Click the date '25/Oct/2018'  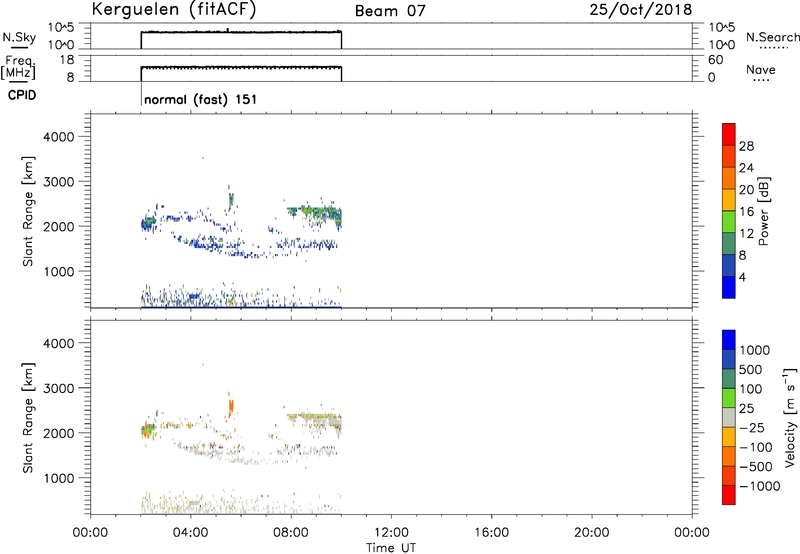[640, 10]
